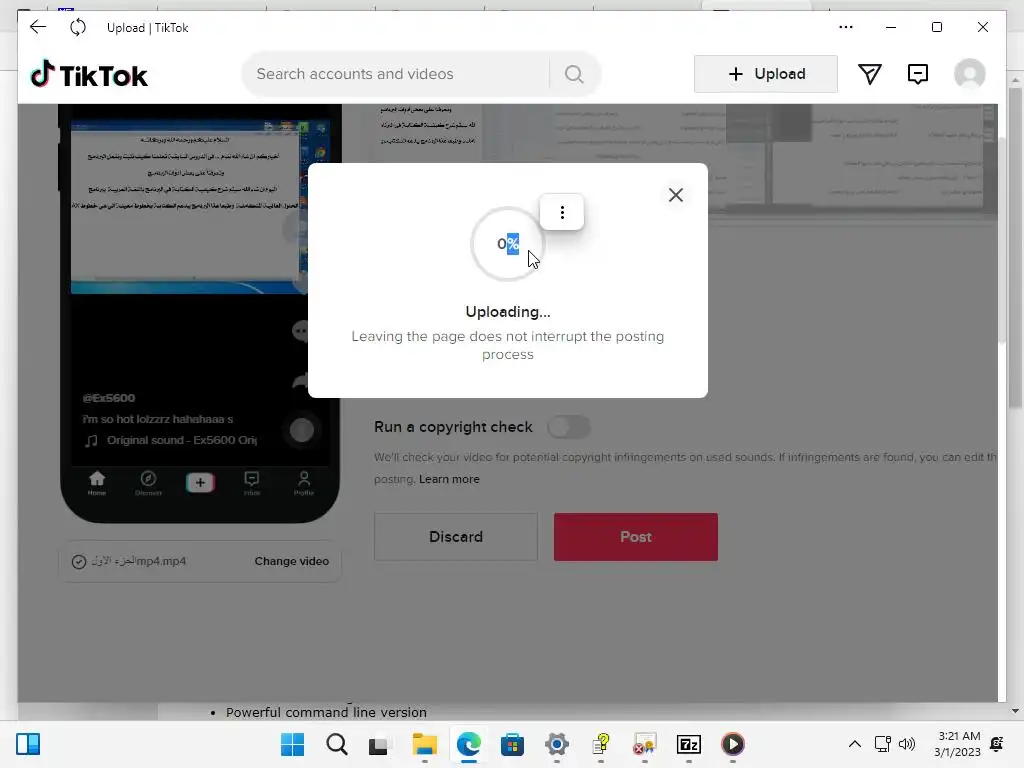This screenshot has width=1024, height=768.
Task: Click the search magnifier icon
Action: point(574,74)
